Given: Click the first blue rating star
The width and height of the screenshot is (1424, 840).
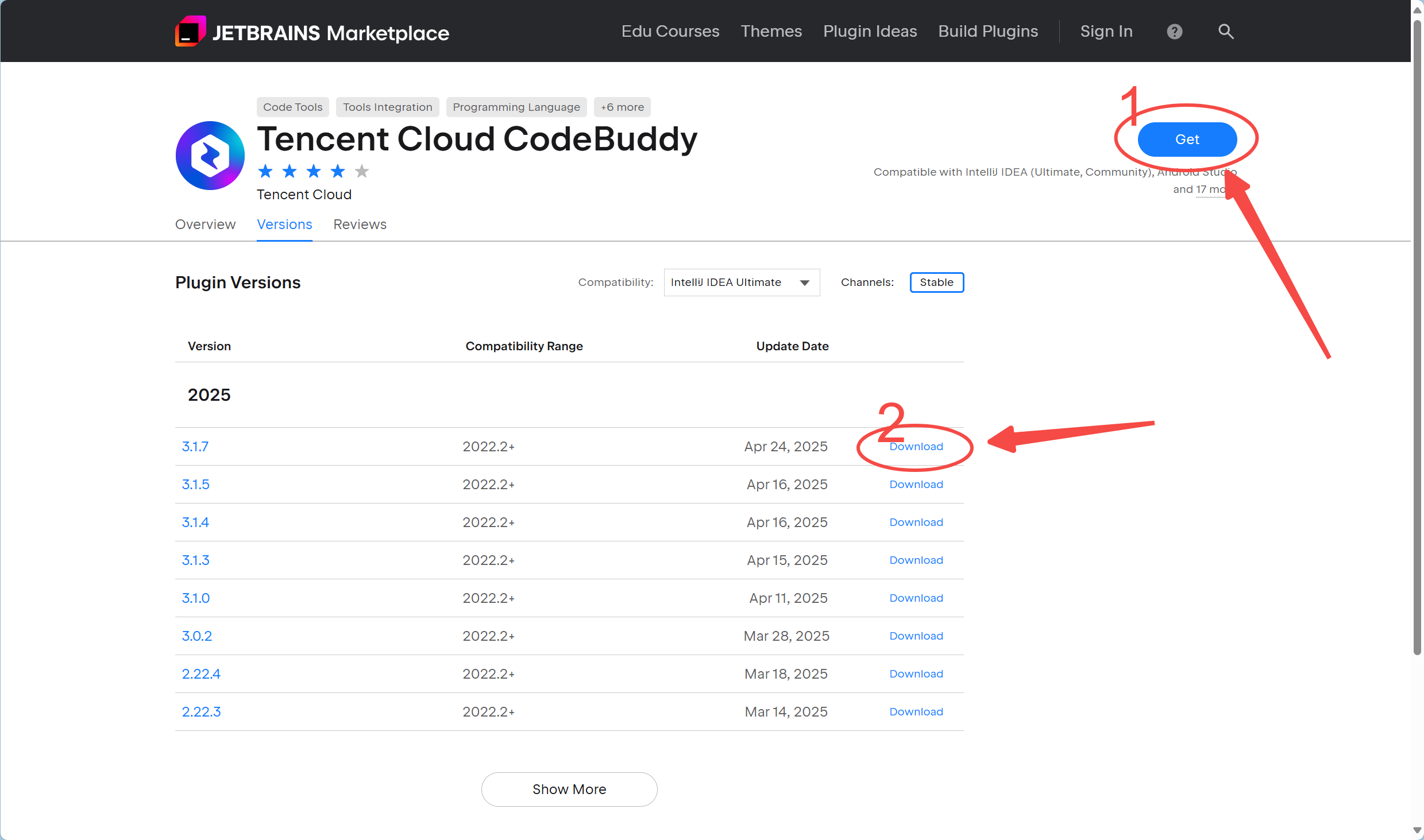Looking at the screenshot, I should click(265, 171).
